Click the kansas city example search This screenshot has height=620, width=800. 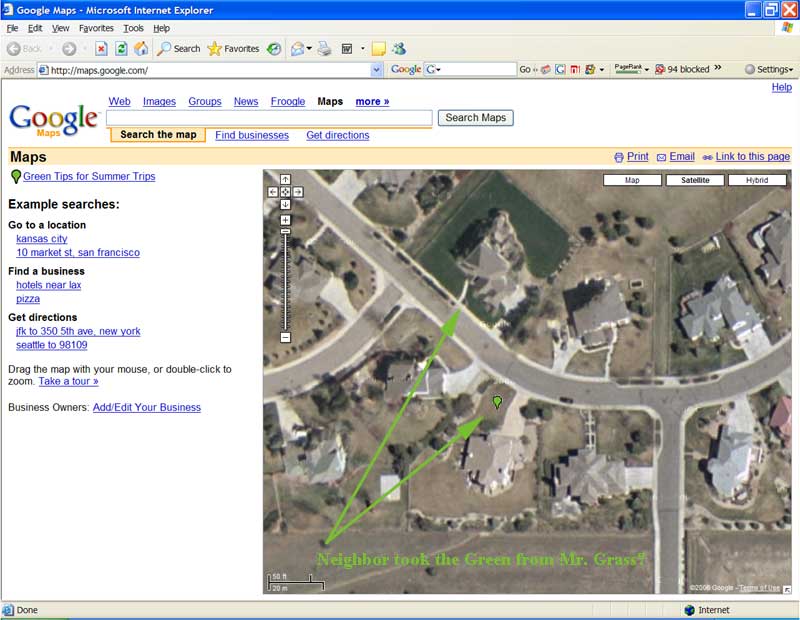click(42, 239)
